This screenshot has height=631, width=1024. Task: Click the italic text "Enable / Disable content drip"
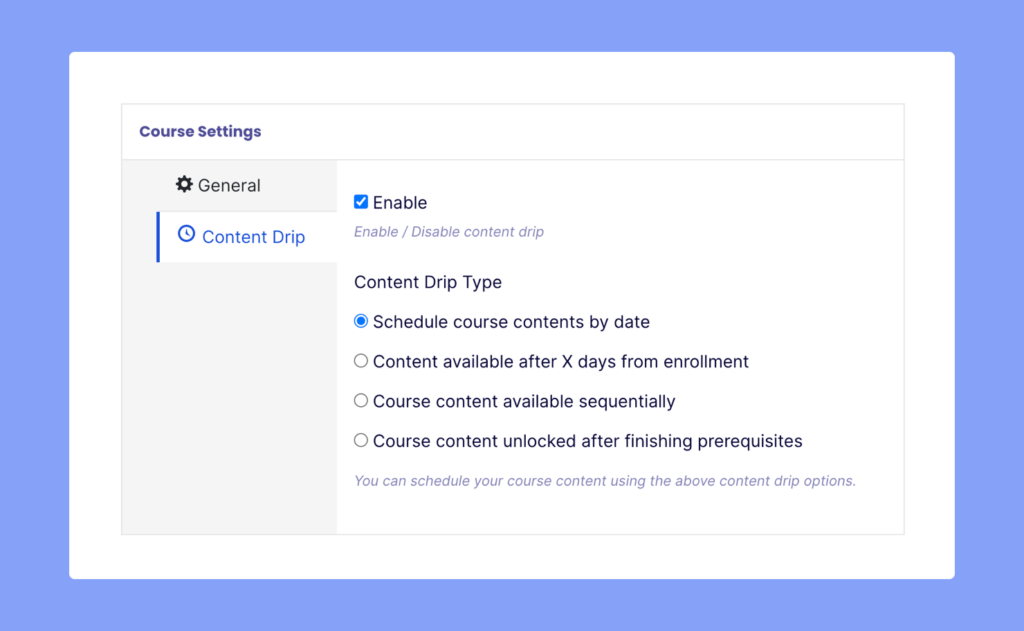point(448,231)
